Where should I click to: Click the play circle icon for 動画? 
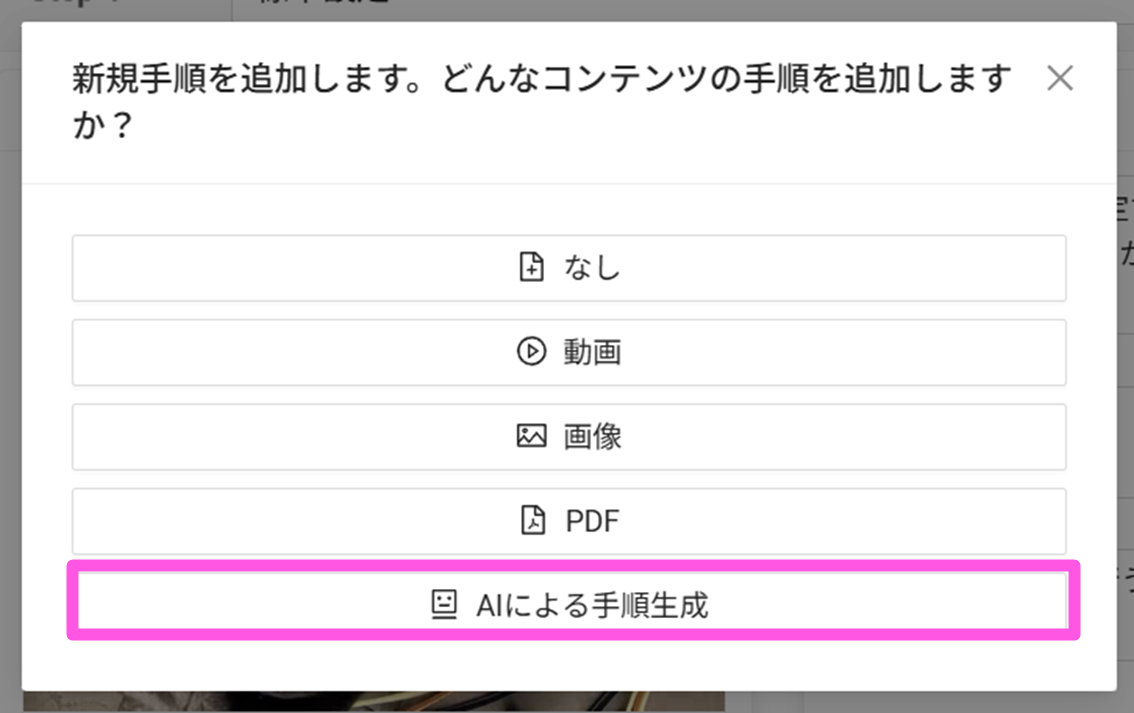click(531, 352)
